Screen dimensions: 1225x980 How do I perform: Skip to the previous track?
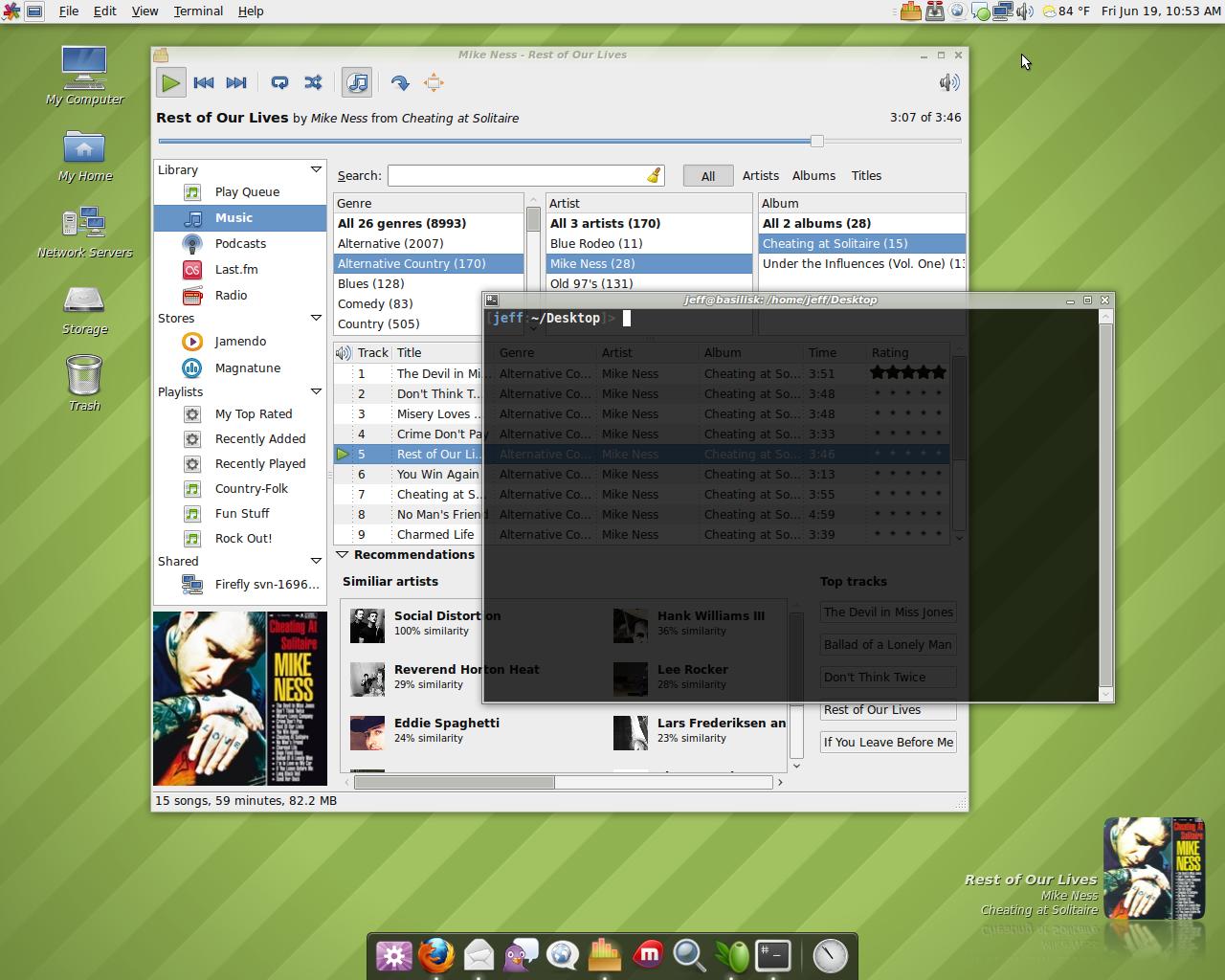204,82
